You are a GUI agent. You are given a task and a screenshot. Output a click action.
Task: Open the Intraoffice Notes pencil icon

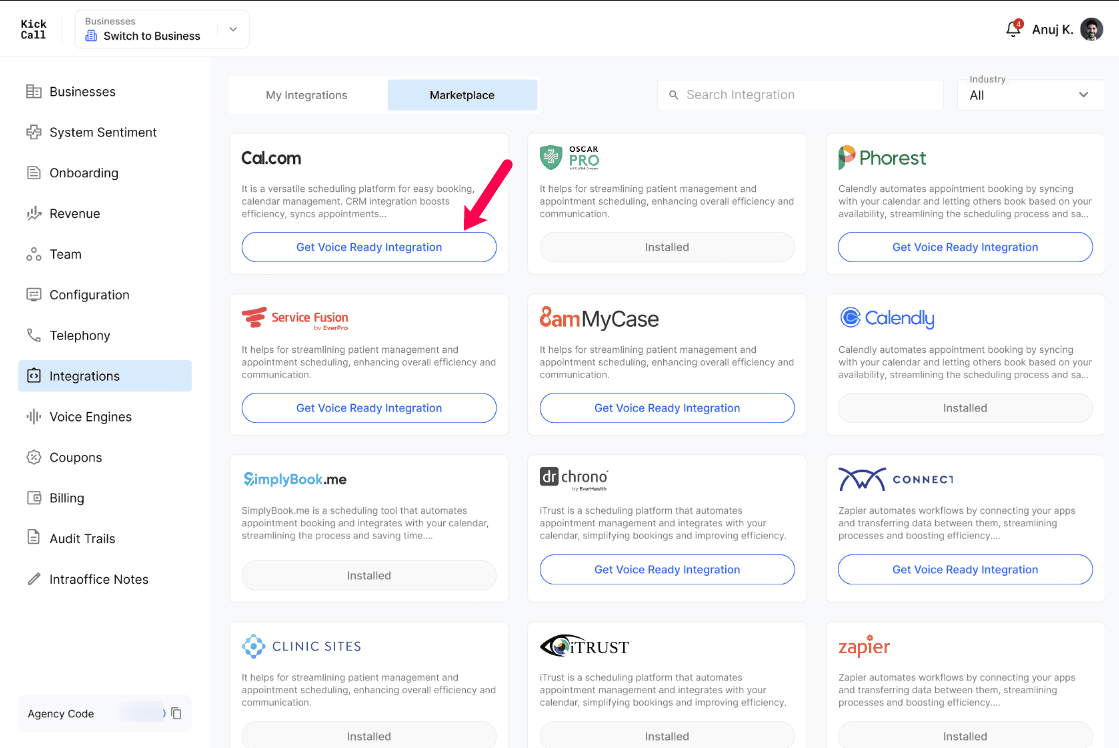pos(34,580)
